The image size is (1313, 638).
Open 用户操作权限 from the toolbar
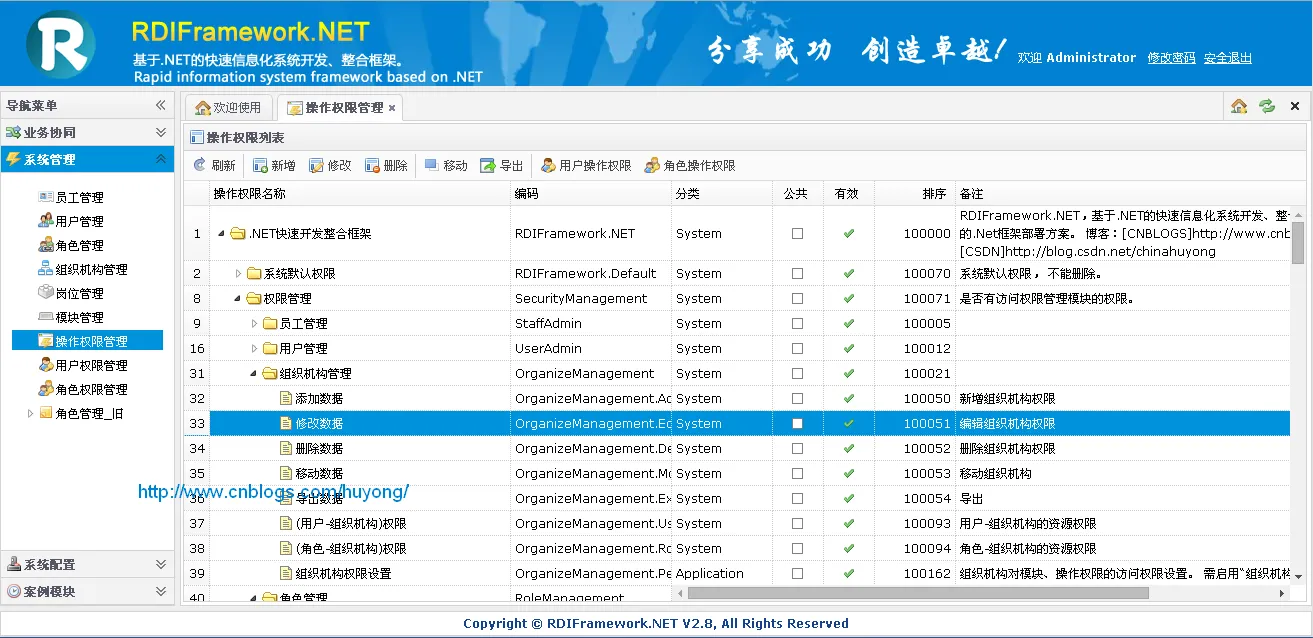coord(586,165)
